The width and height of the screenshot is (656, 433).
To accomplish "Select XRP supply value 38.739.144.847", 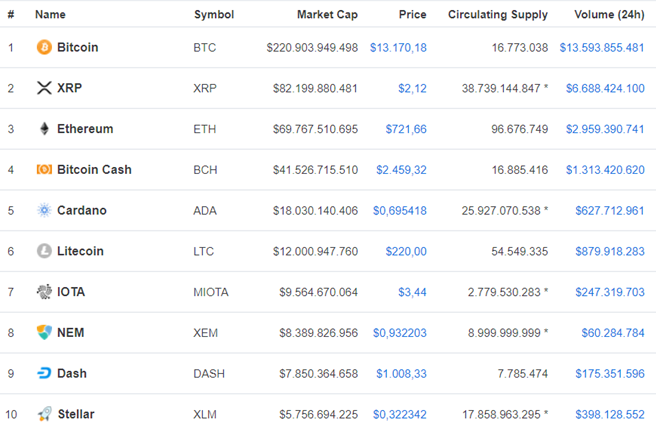I will tap(501, 88).
